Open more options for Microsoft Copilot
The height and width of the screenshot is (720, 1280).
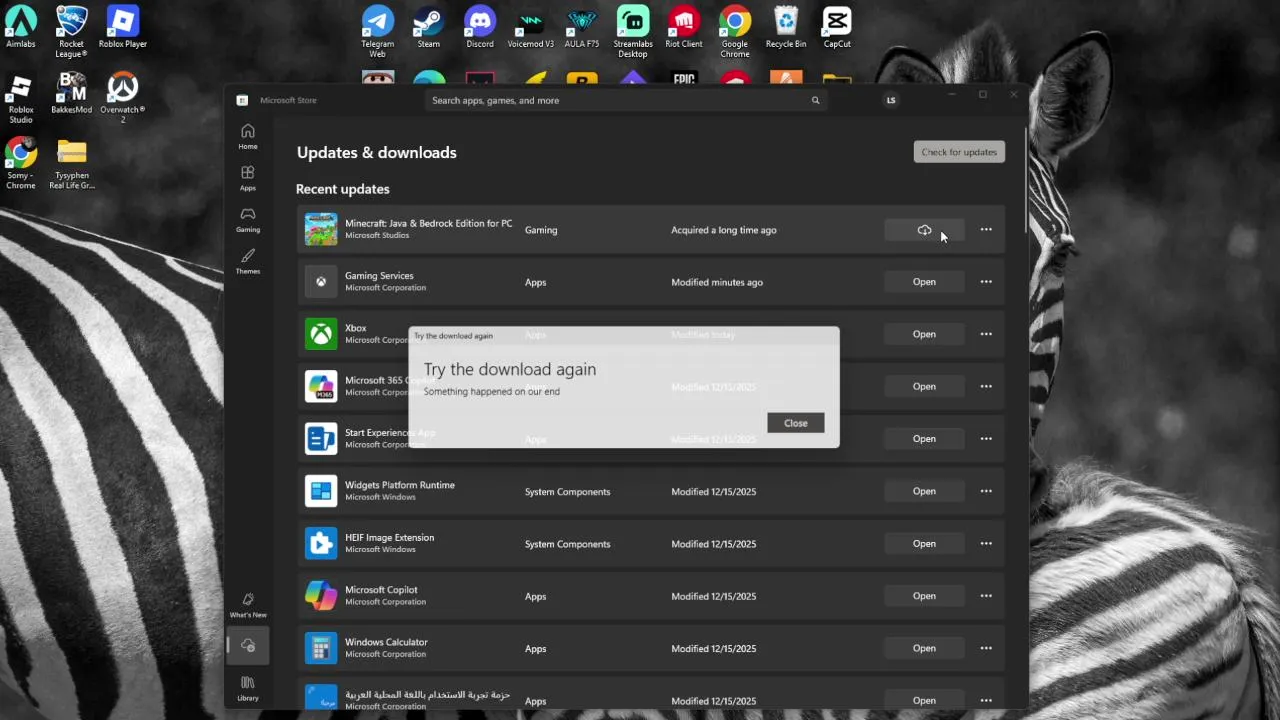pyautogui.click(x=986, y=596)
